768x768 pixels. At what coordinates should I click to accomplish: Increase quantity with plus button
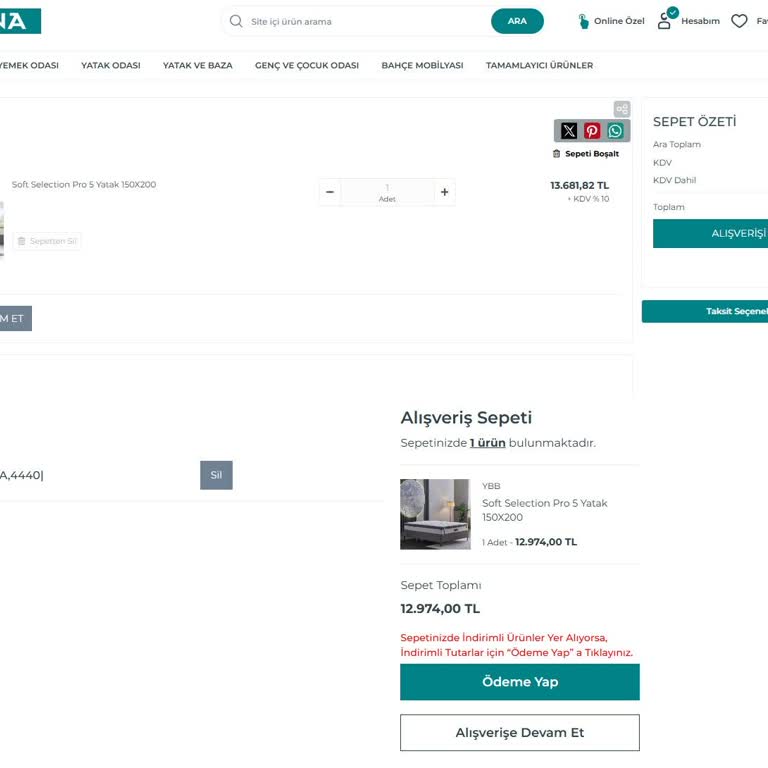click(444, 192)
